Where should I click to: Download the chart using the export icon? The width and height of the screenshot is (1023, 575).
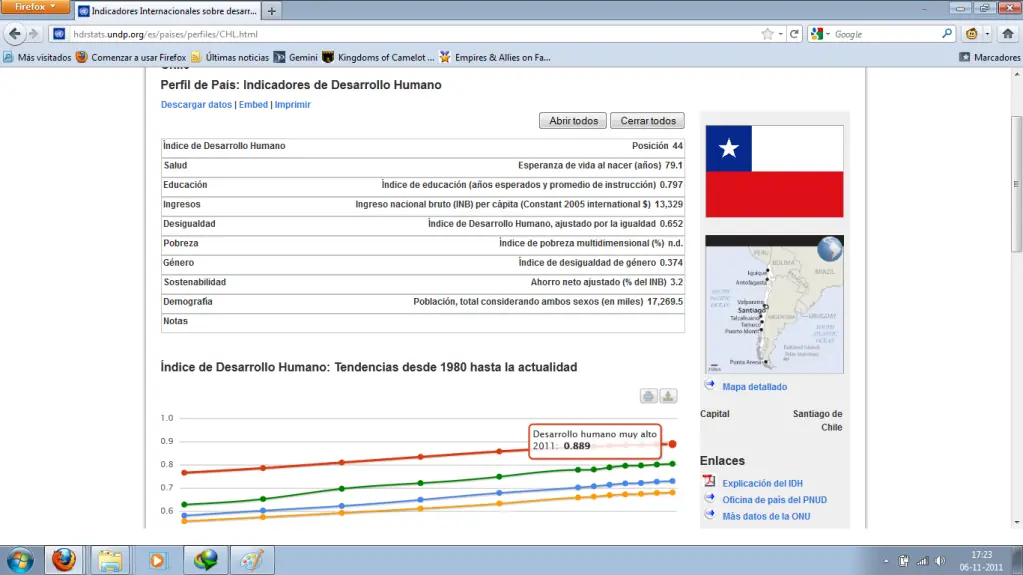(x=668, y=396)
